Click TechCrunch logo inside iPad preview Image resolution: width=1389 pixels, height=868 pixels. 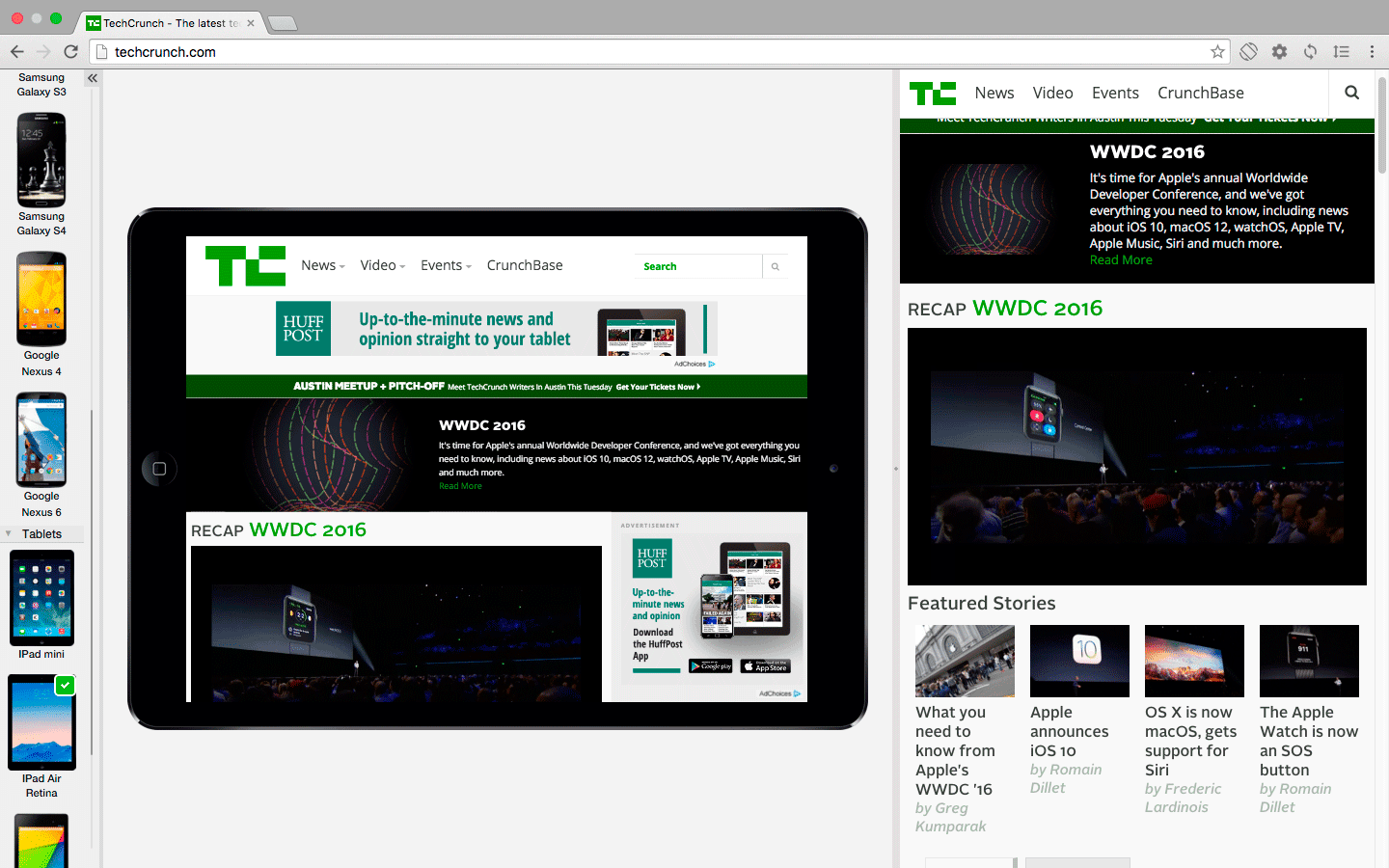[x=245, y=266]
